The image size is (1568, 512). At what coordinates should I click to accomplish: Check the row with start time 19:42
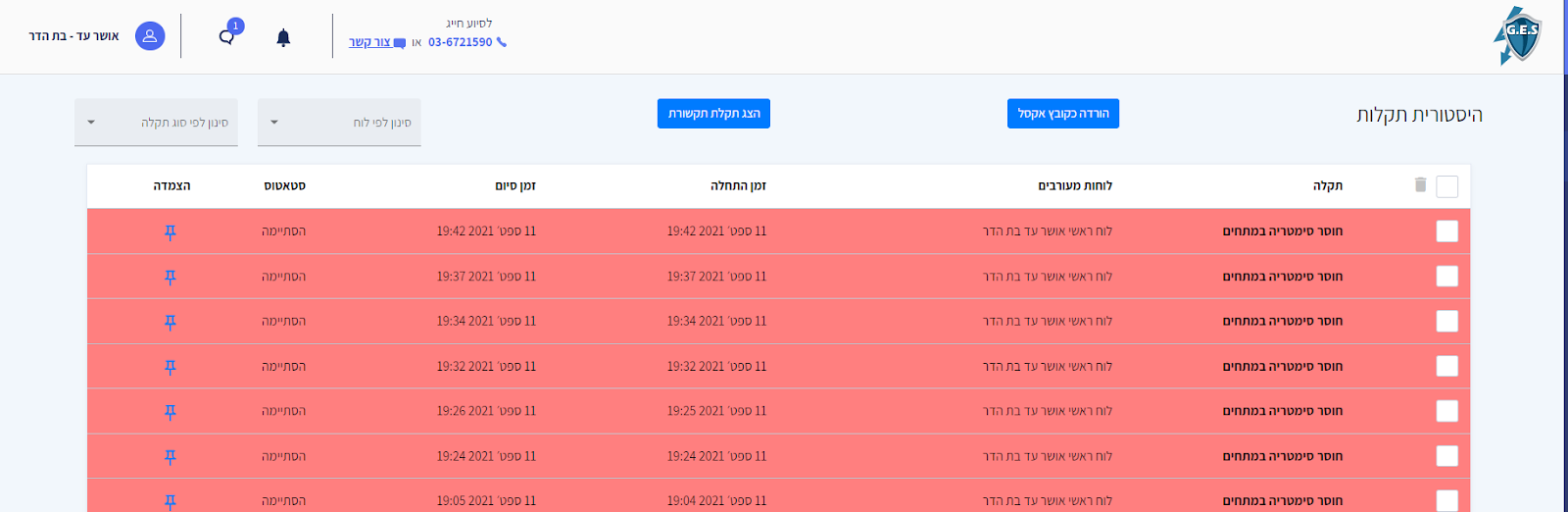point(1446,231)
